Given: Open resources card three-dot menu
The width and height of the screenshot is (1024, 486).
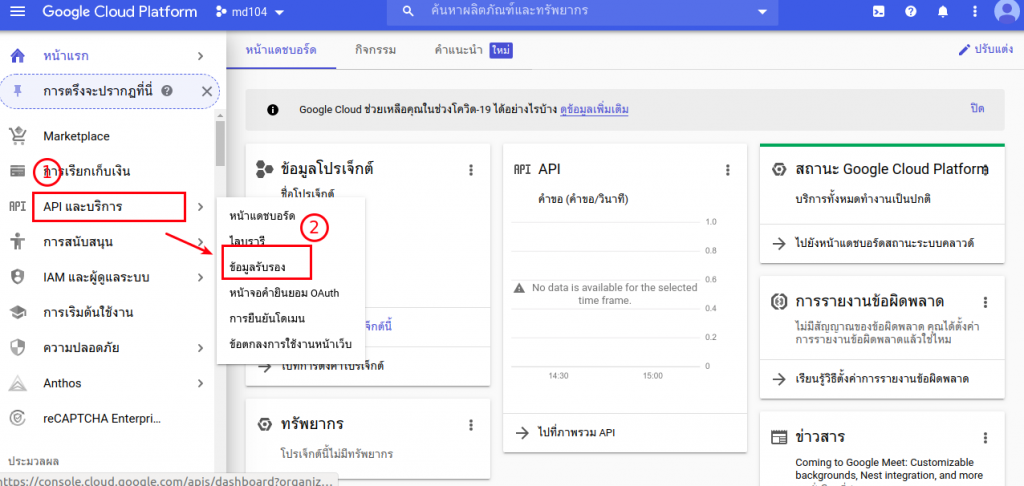Looking at the screenshot, I should tap(470, 425).
